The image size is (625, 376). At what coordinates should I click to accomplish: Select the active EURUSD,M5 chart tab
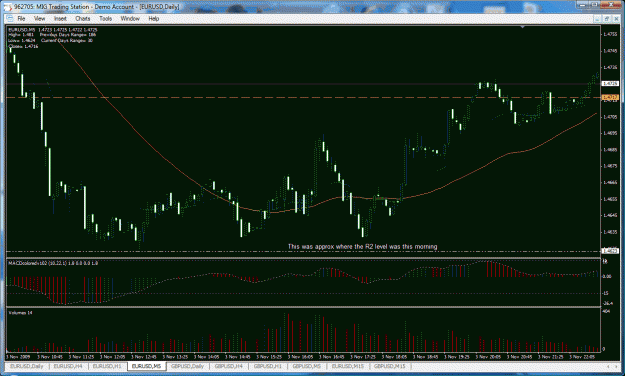(x=146, y=366)
